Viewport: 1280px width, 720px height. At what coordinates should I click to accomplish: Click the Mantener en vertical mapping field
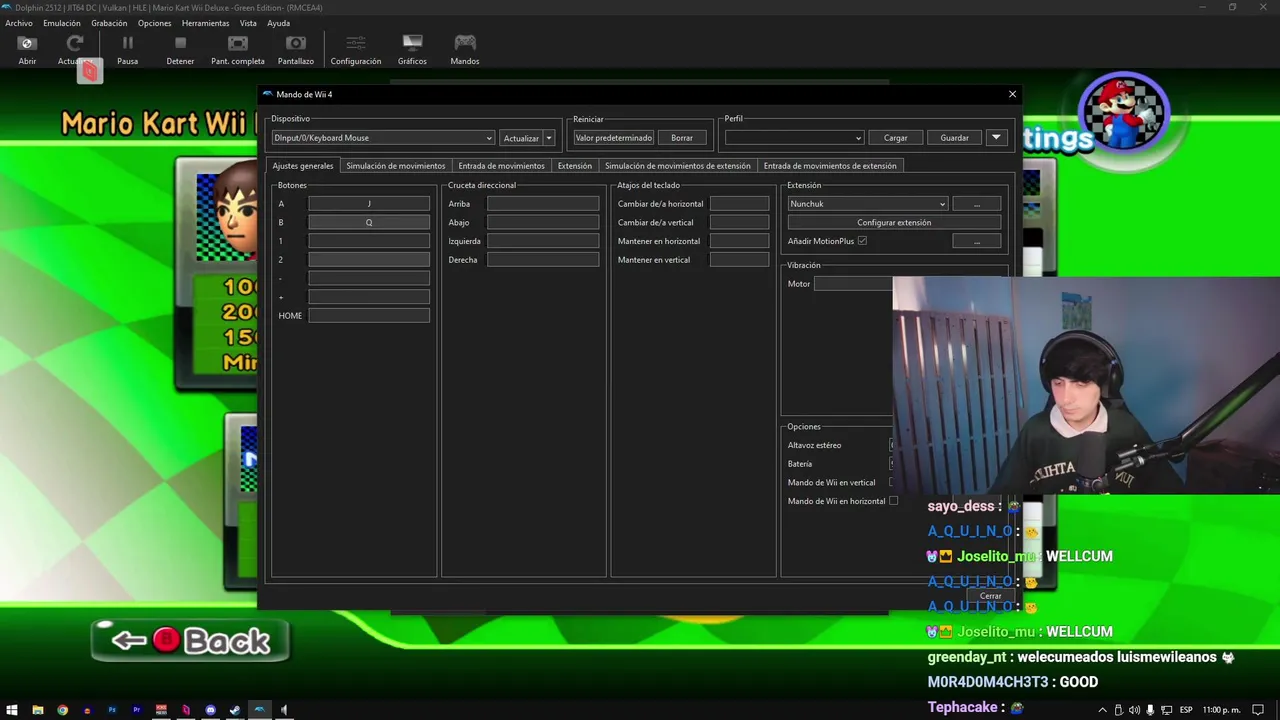(739, 260)
